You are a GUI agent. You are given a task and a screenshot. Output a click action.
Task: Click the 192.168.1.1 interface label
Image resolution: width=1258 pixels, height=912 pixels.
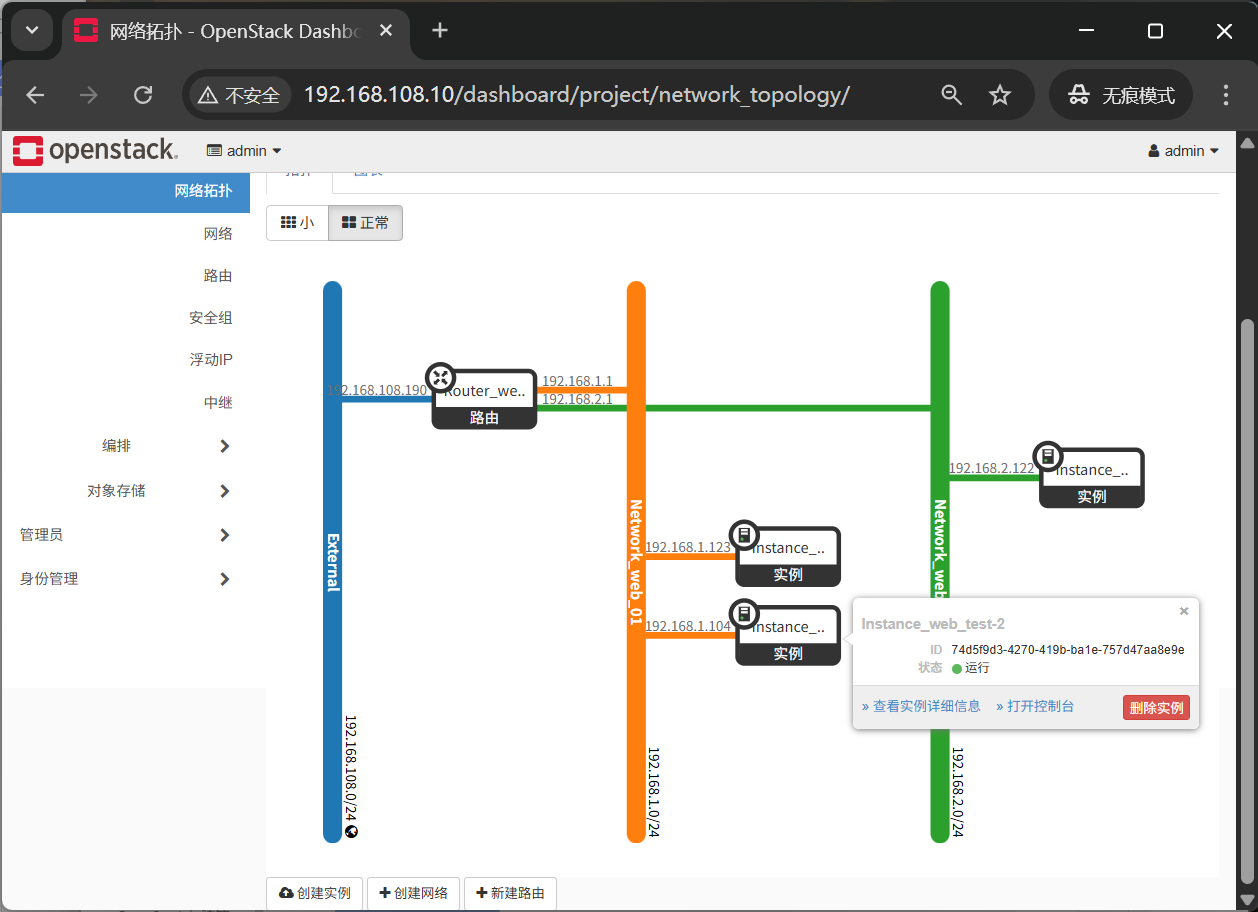point(577,382)
